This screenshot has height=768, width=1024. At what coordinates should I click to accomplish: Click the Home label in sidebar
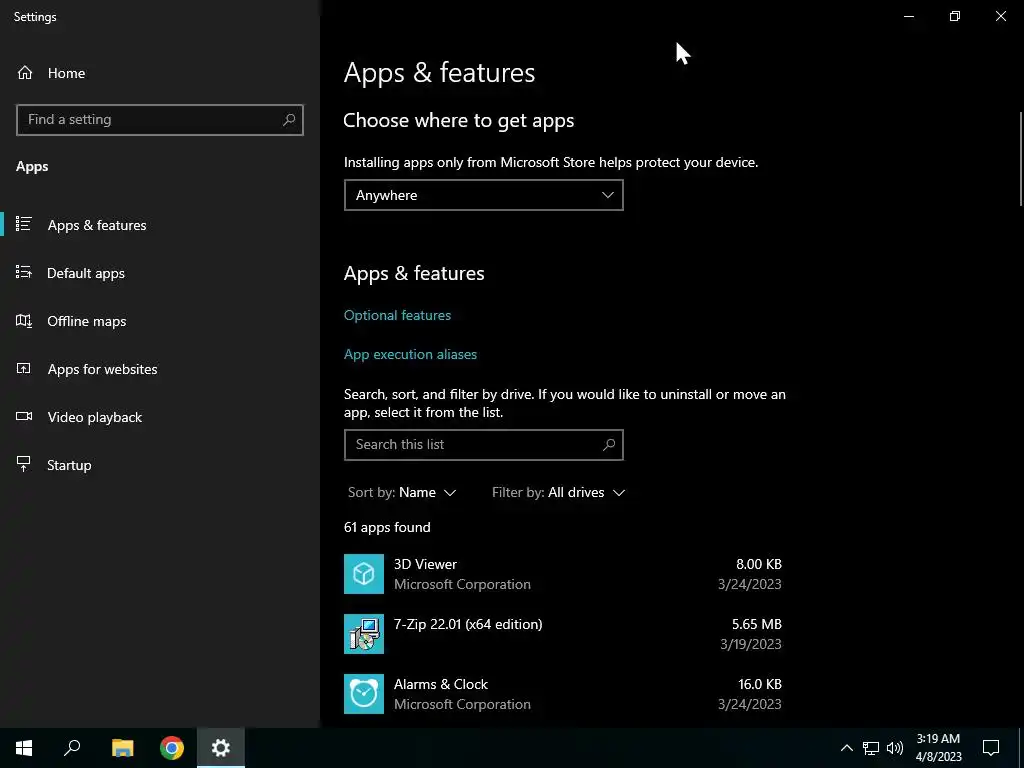click(67, 73)
